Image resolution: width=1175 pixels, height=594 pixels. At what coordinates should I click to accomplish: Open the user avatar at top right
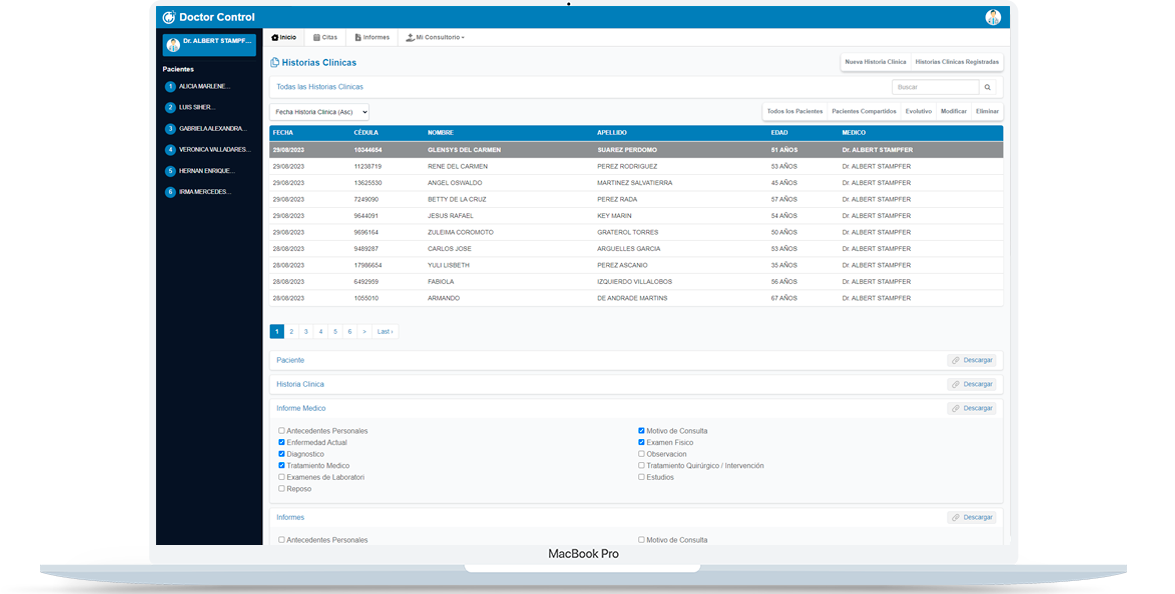coord(992,17)
